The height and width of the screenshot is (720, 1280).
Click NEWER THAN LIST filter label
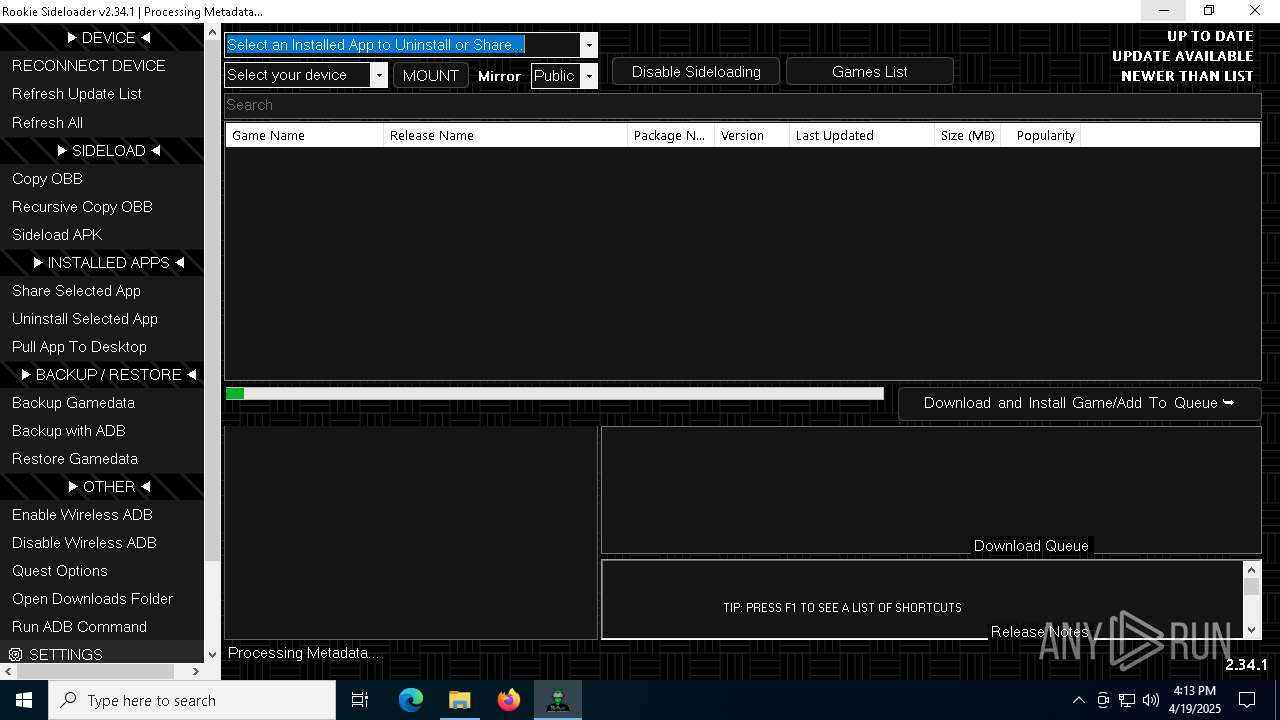[1186, 76]
